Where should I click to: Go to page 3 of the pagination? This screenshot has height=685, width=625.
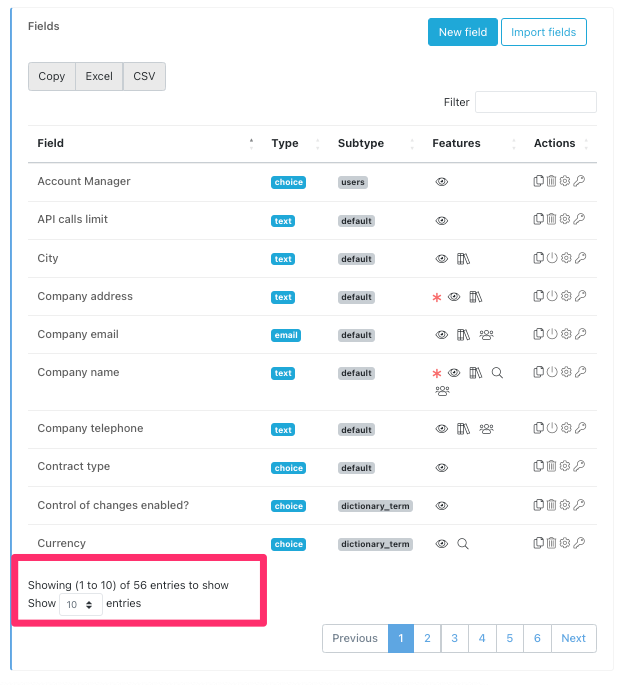tap(454, 638)
